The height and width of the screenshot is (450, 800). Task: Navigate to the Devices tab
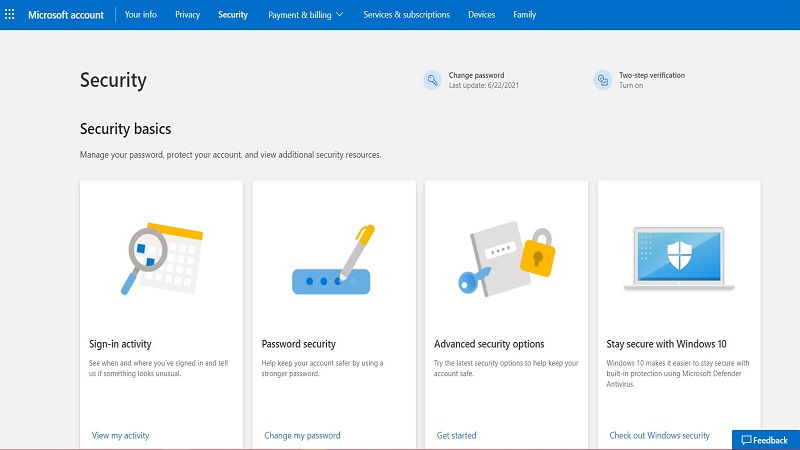(x=481, y=15)
